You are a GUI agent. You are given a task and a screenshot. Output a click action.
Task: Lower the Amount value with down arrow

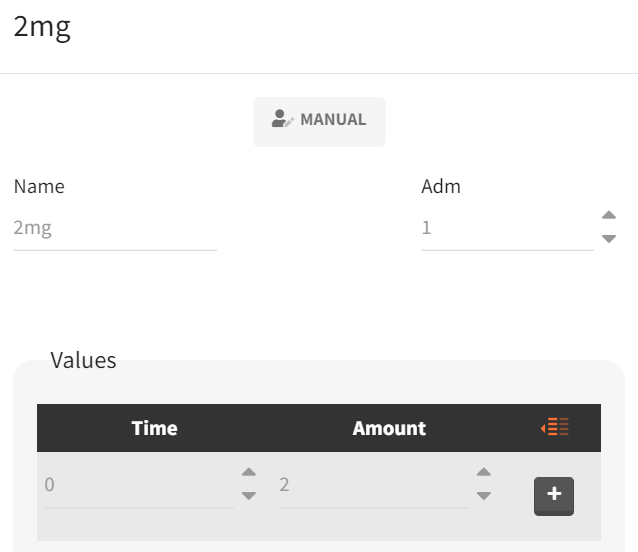click(483, 496)
